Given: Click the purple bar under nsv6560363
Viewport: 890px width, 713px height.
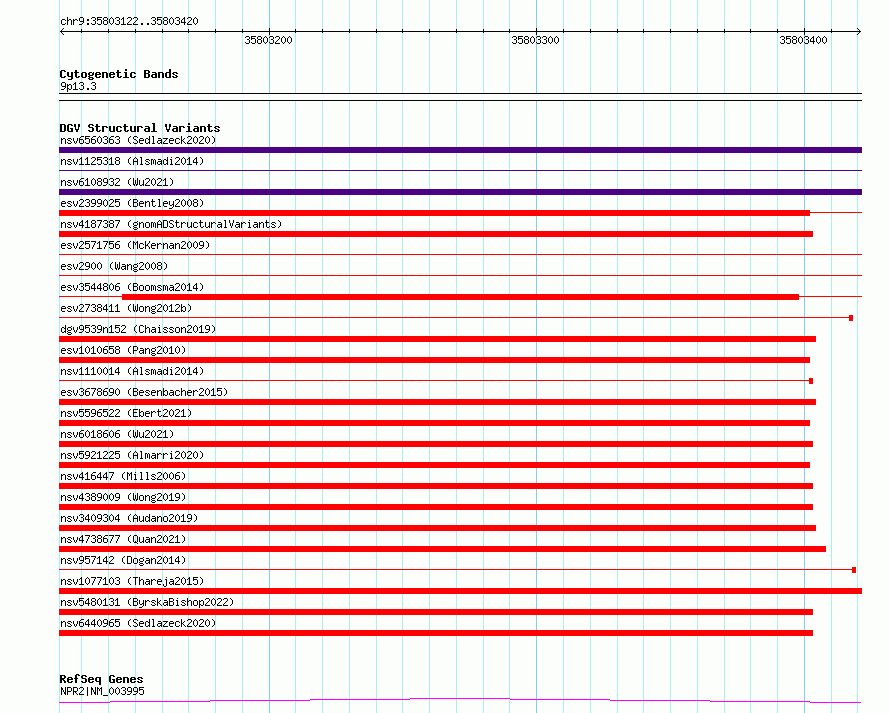Looking at the screenshot, I should [460, 150].
